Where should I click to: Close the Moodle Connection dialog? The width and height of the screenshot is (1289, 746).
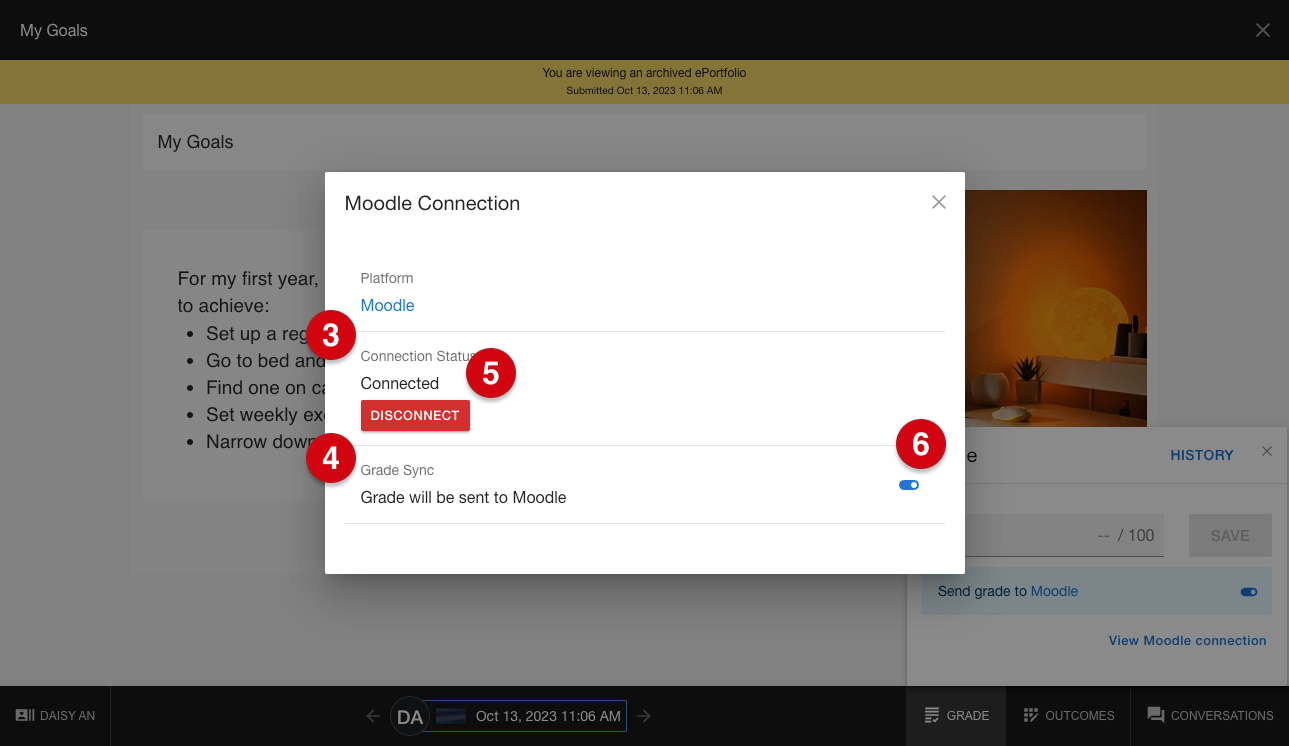click(x=938, y=202)
